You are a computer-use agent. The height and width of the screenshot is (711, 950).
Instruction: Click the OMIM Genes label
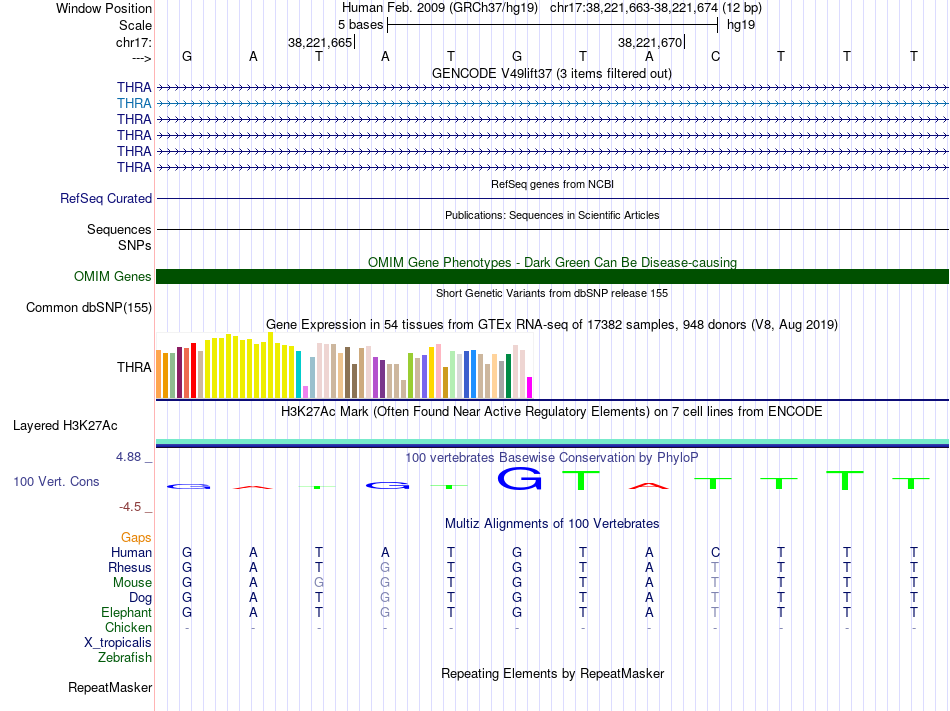(112, 276)
